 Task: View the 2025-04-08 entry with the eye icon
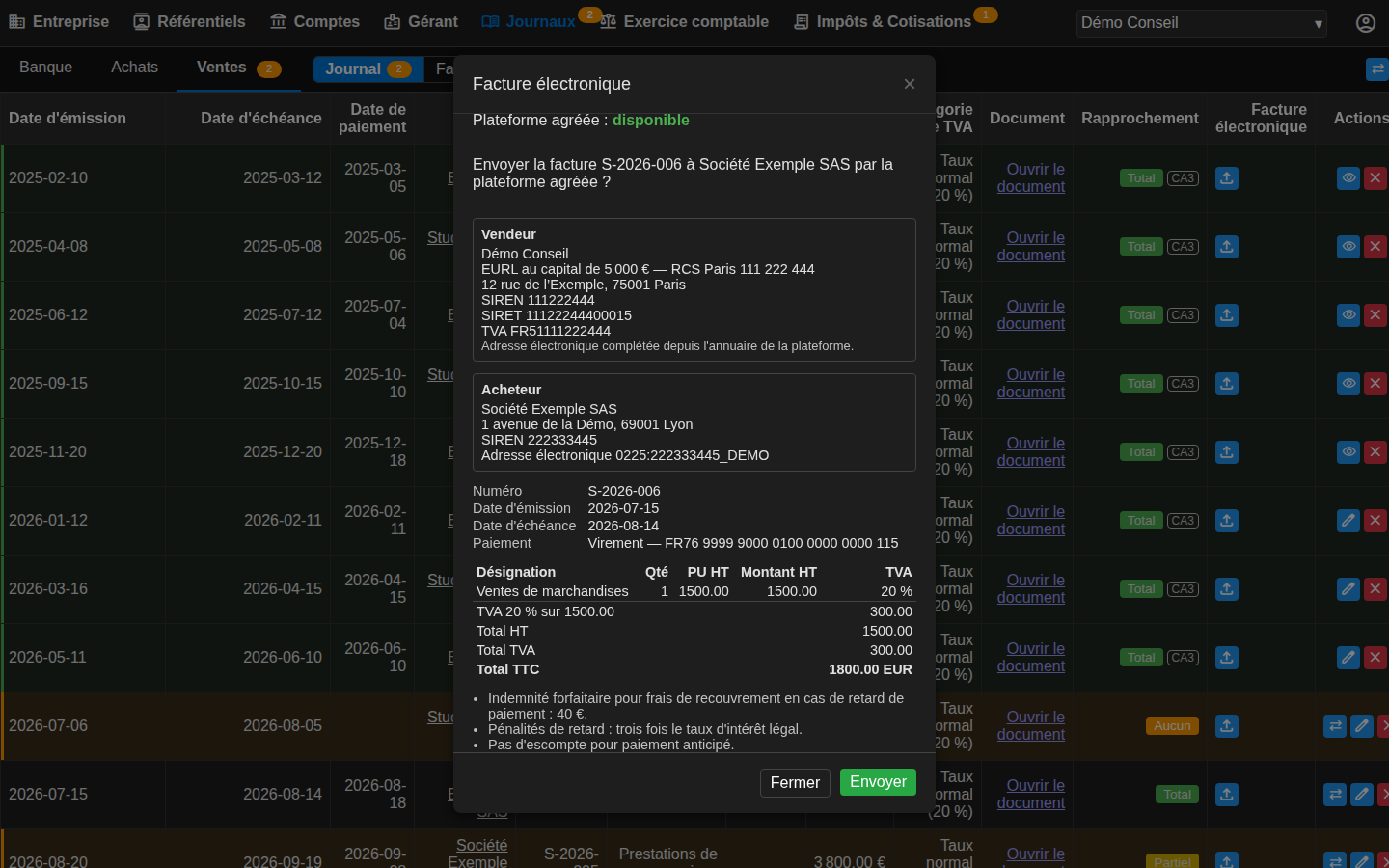[1348, 247]
